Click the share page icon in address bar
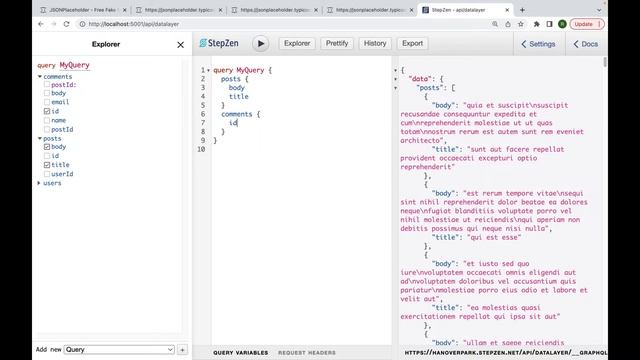640x360 pixels. (x=508, y=24)
